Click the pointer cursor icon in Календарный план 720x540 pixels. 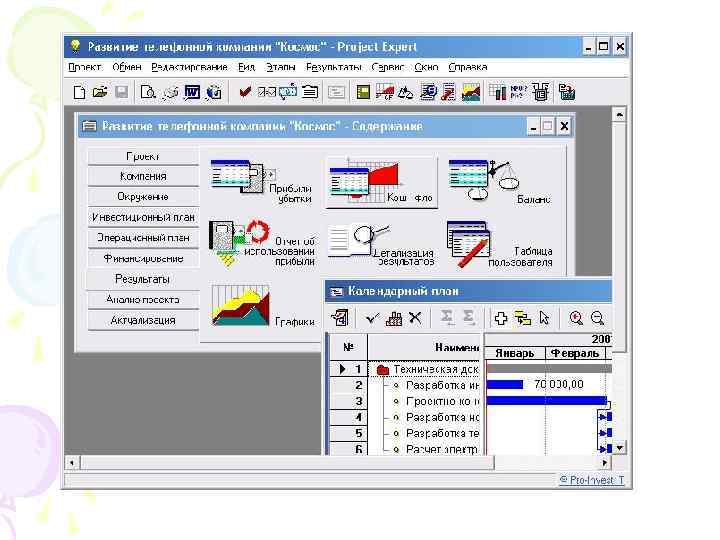tap(544, 318)
